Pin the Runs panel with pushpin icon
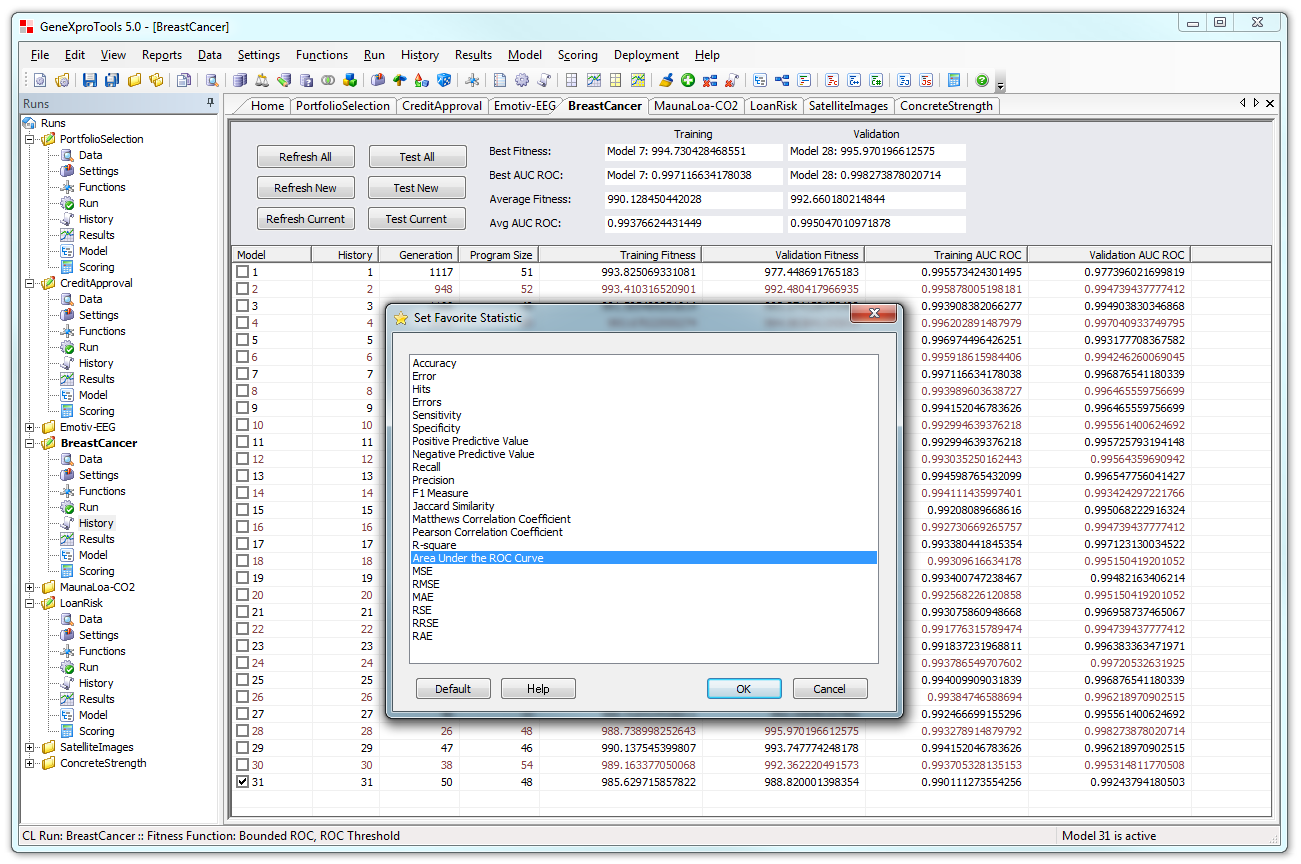The width and height of the screenshot is (1301, 864). [210, 103]
